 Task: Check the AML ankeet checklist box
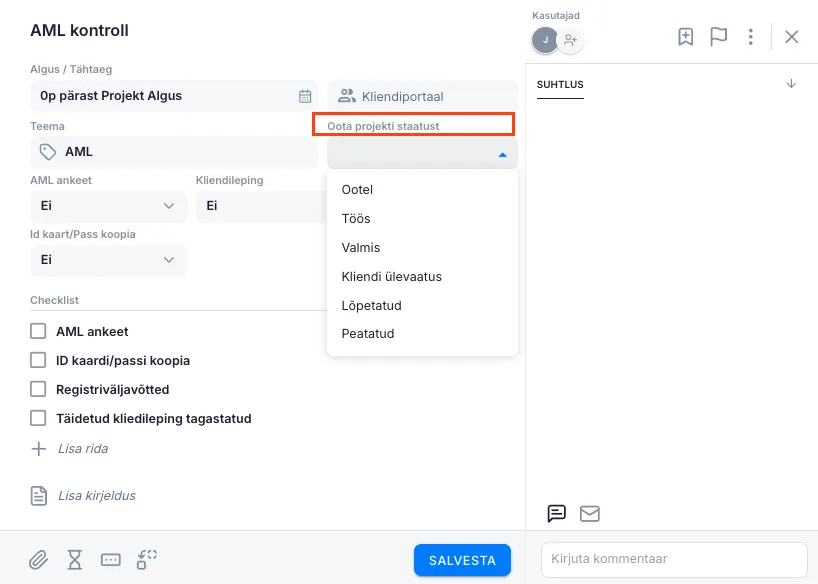(38, 331)
